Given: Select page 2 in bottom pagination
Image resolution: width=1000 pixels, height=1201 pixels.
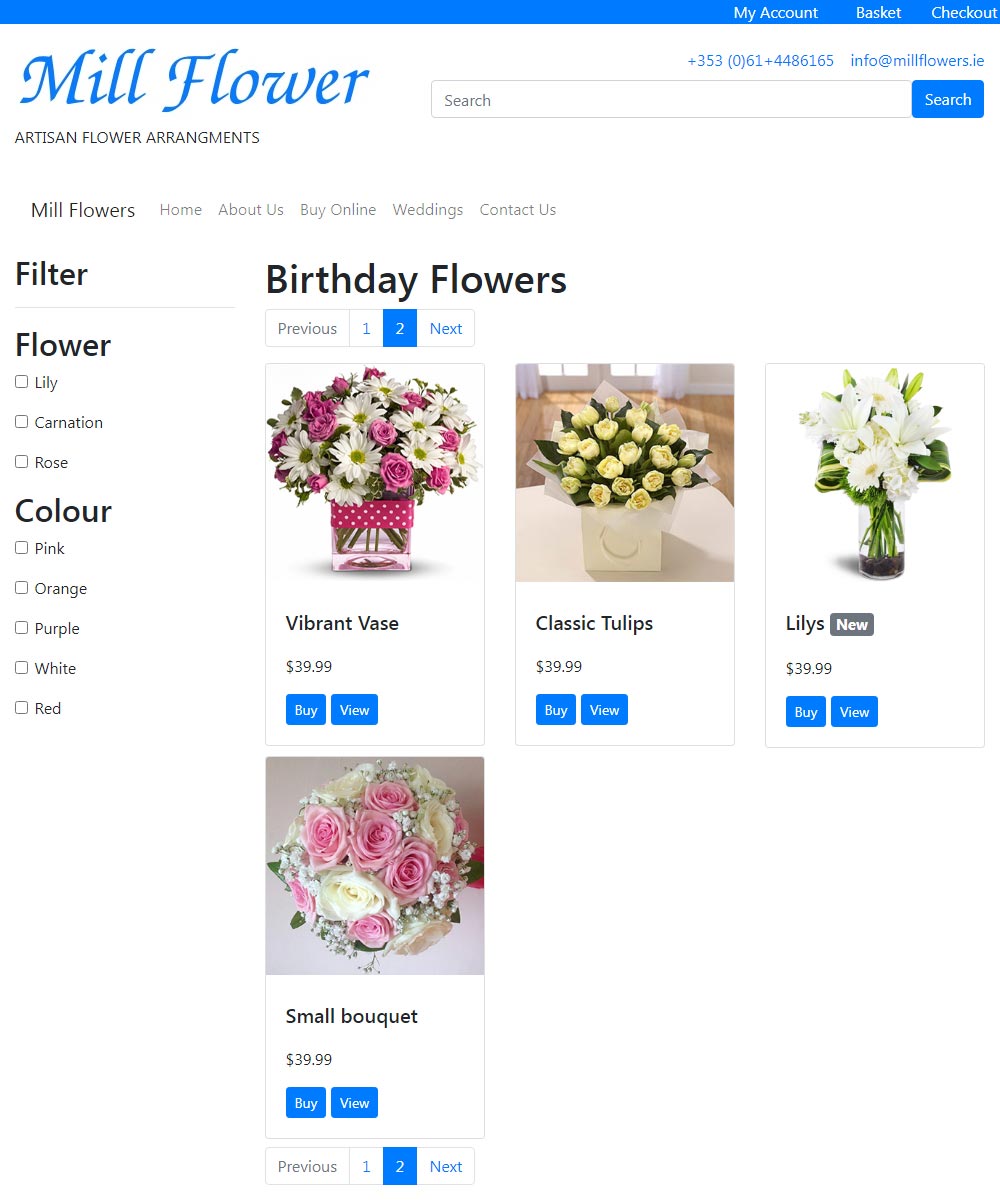Looking at the screenshot, I should click(x=400, y=1166).
